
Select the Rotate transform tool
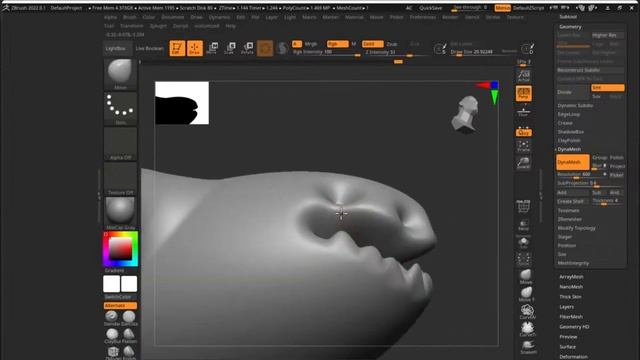[247, 48]
